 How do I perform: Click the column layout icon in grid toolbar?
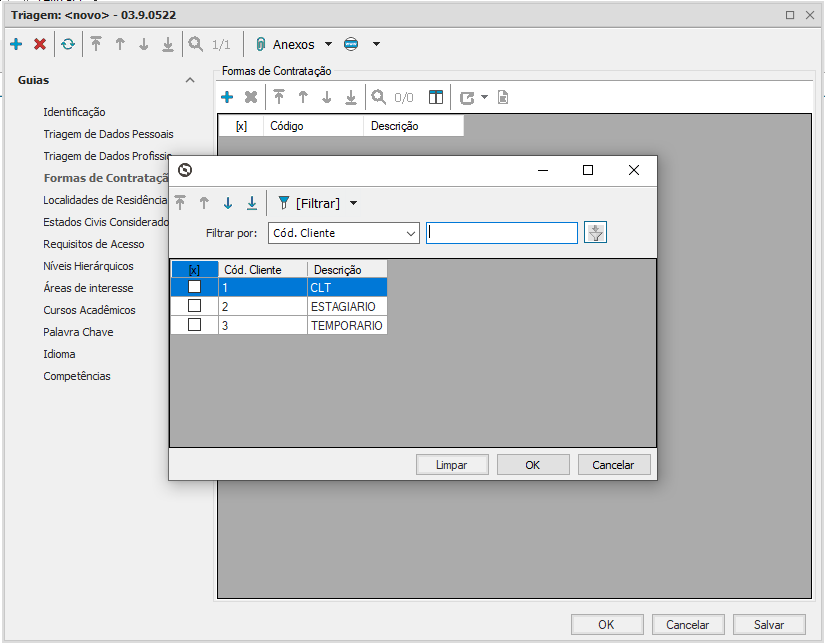click(435, 97)
